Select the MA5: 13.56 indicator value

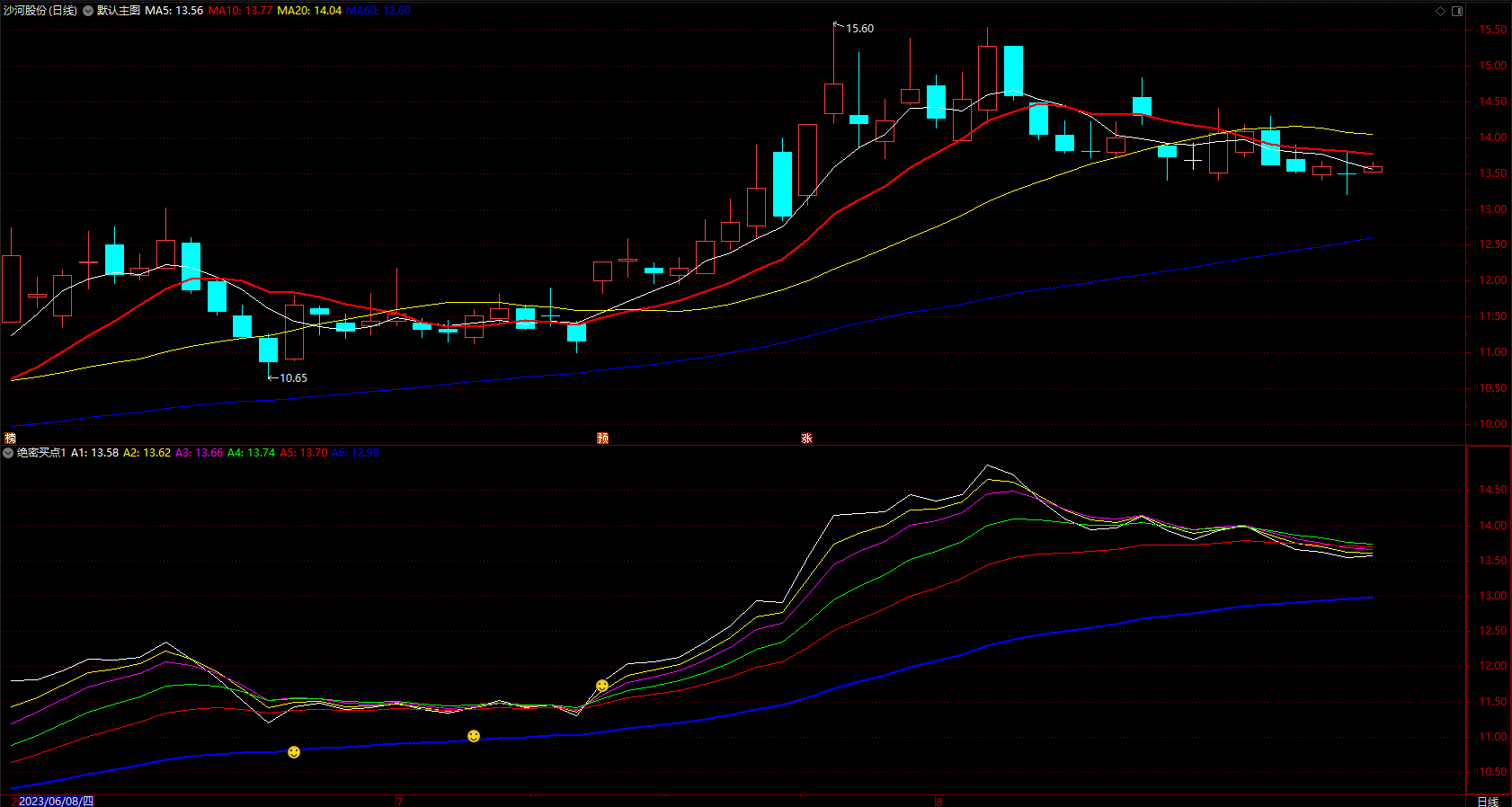(x=173, y=11)
